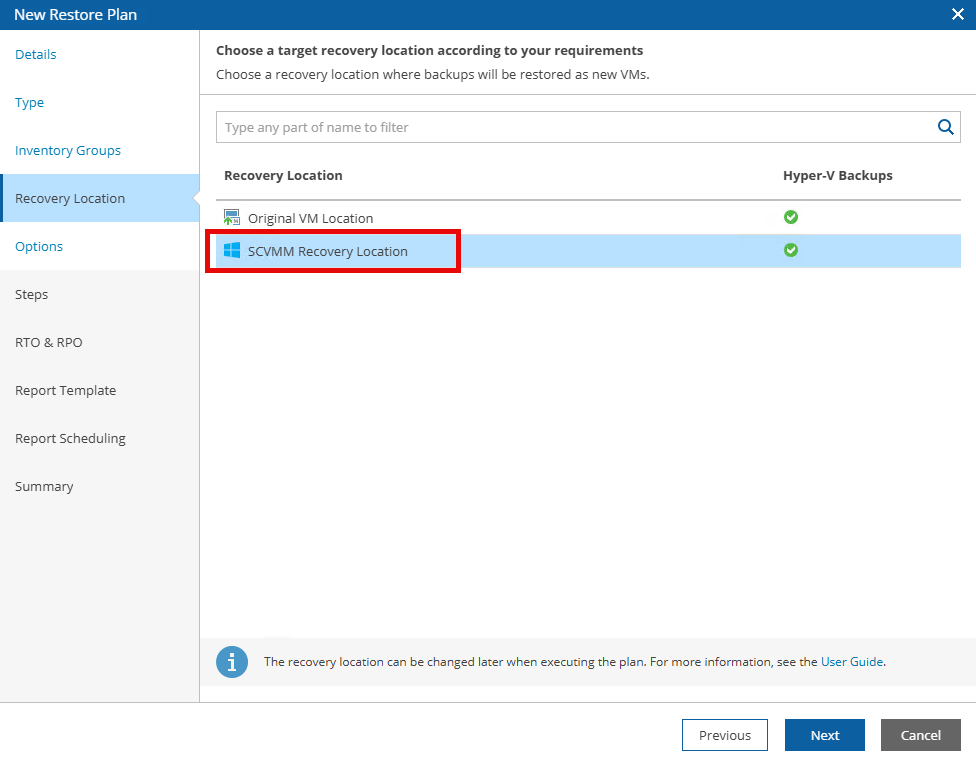
Task: Click the search magnifier icon
Action: coord(944,127)
